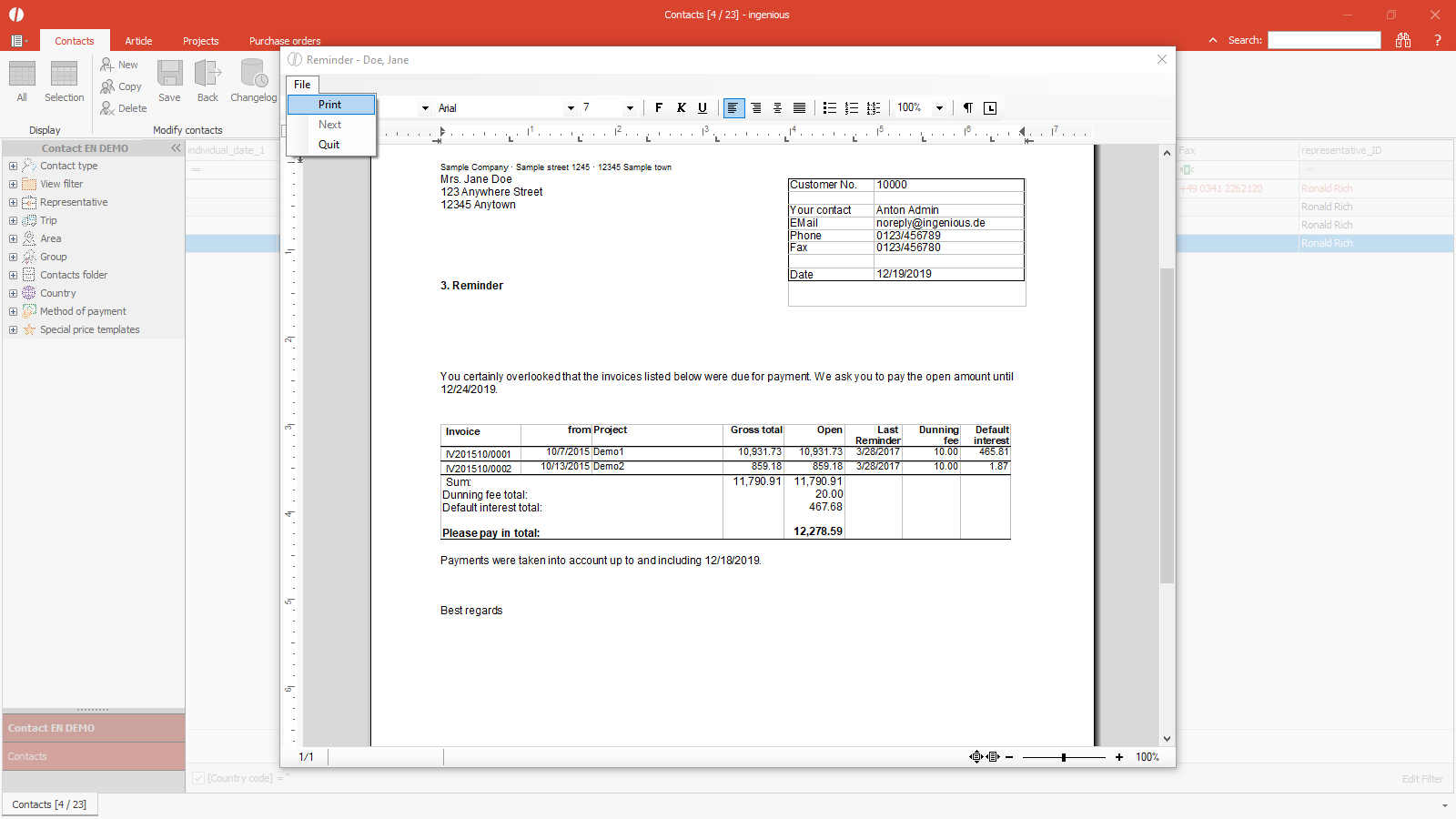Show paragraph marks with pilcrow icon
This screenshot has width=1456, height=819.
pyautogui.click(x=968, y=107)
